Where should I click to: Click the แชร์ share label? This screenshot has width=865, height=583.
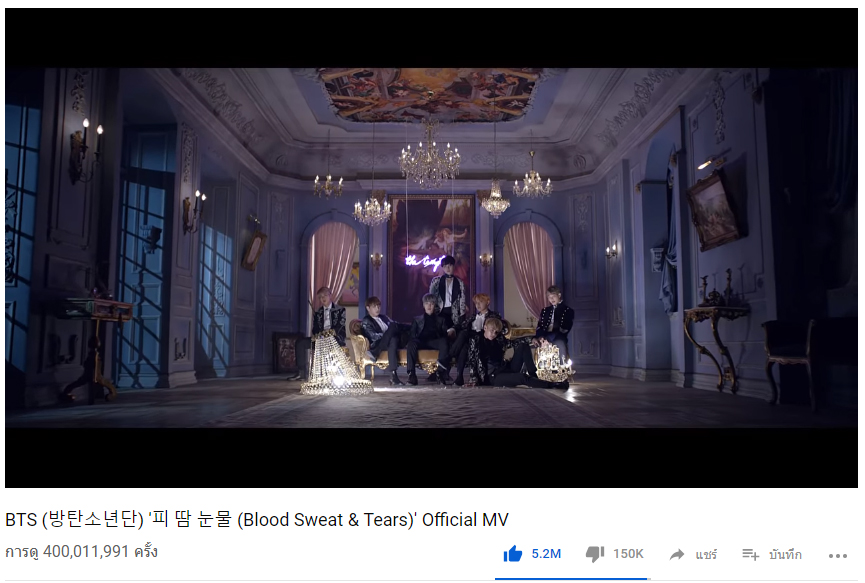[x=706, y=554]
